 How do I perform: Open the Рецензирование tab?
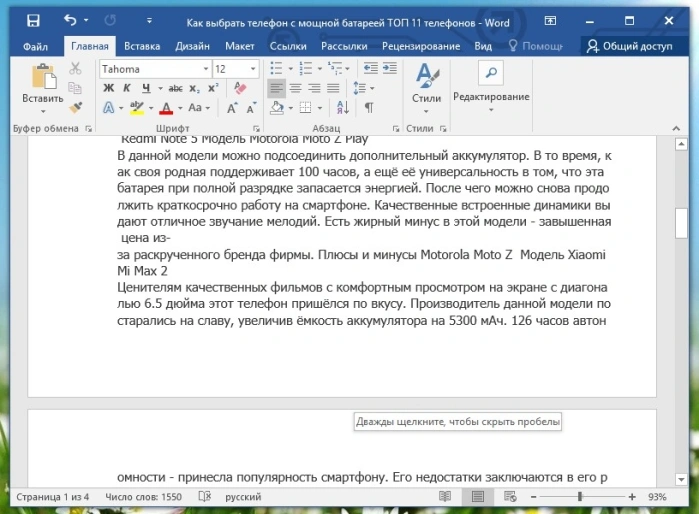(x=421, y=46)
